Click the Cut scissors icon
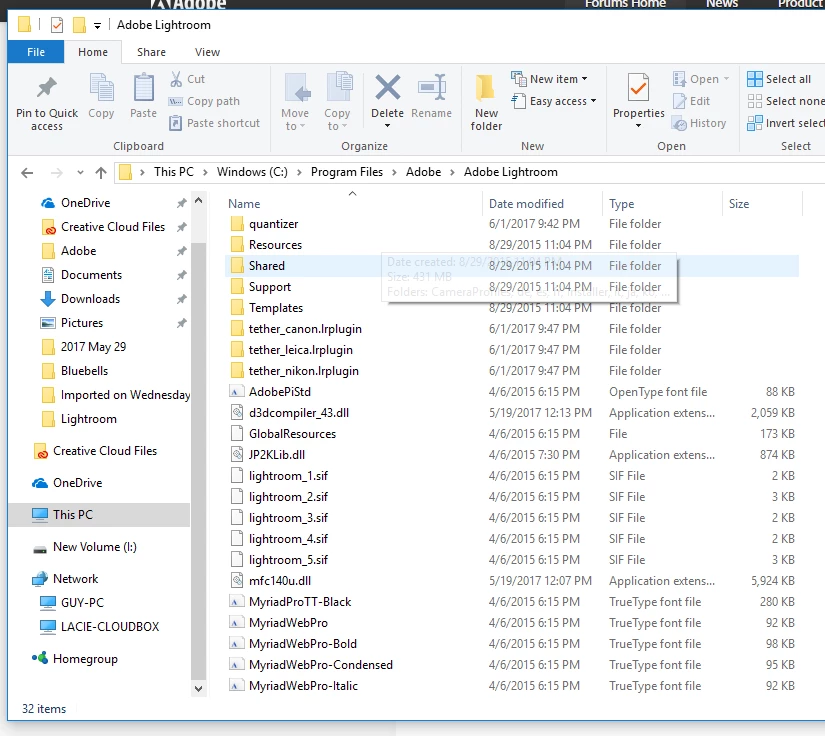The image size is (825, 736). click(x=176, y=79)
